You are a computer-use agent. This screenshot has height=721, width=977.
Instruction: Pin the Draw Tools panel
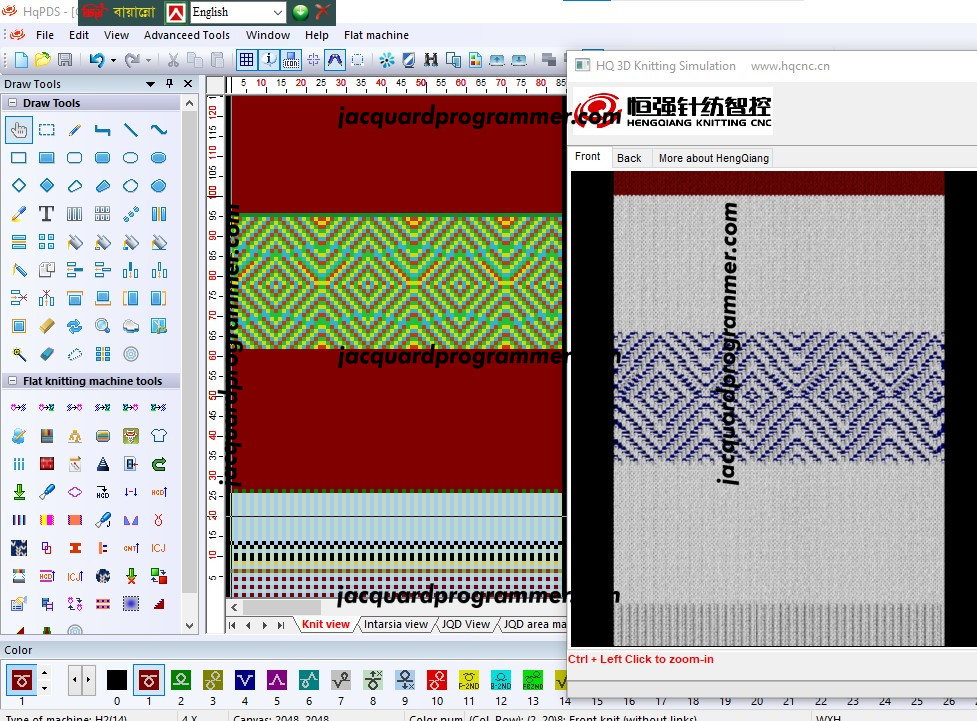coord(169,83)
